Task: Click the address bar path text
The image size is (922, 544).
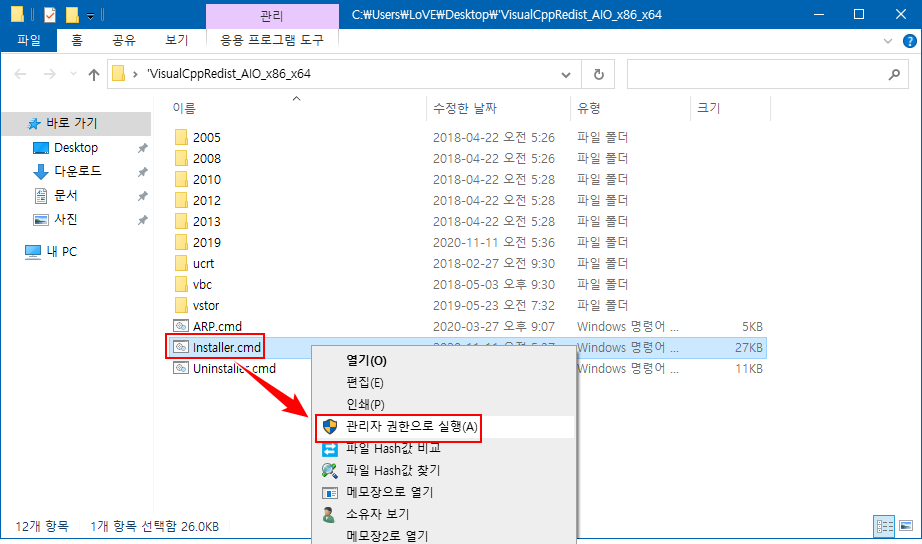Action: [229, 74]
